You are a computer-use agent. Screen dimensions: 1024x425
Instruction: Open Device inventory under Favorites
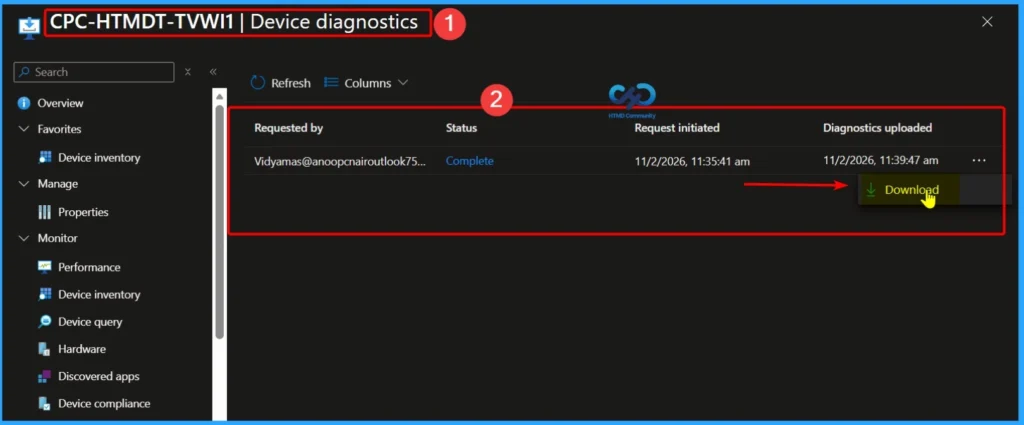point(99,157)
